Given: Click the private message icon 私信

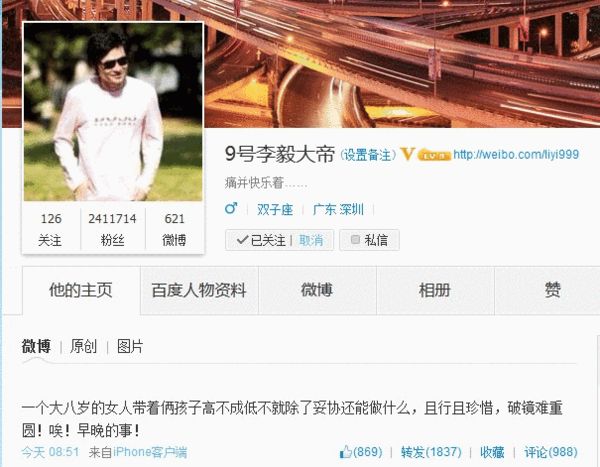Looking at the screenshot, I should 355,240.
